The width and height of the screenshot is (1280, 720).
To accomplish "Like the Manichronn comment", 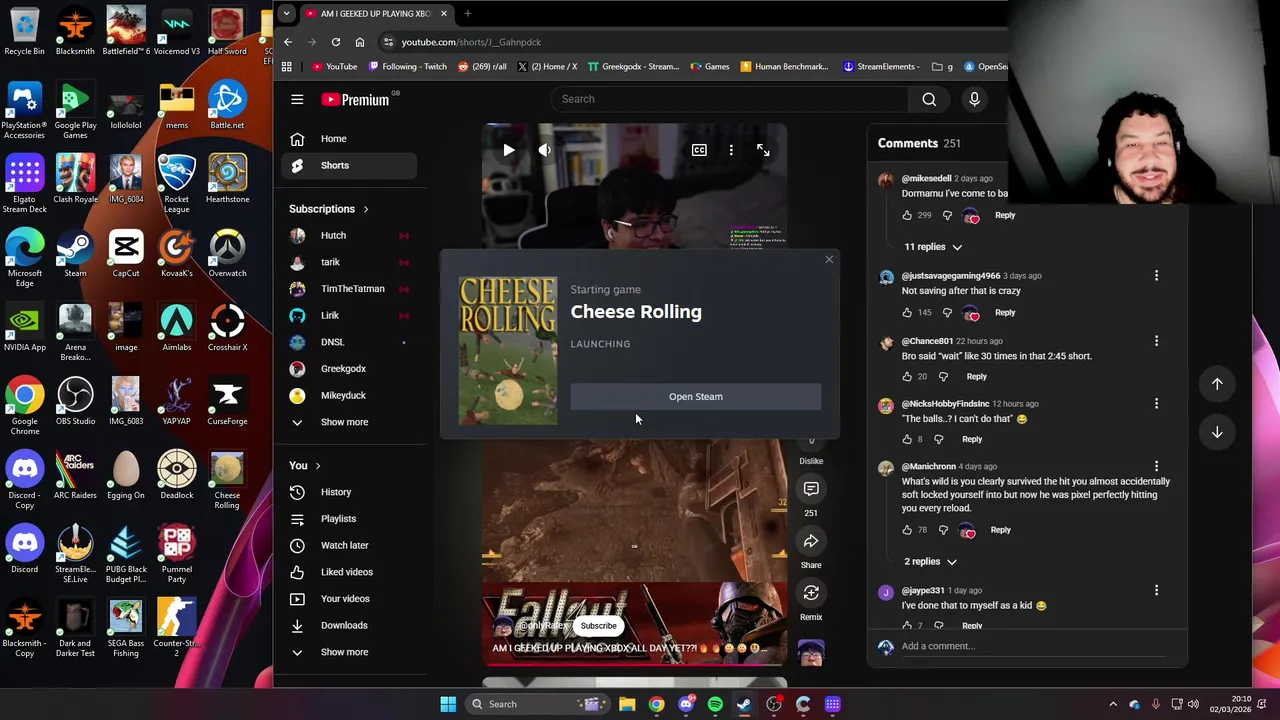I will pos(908,530).
